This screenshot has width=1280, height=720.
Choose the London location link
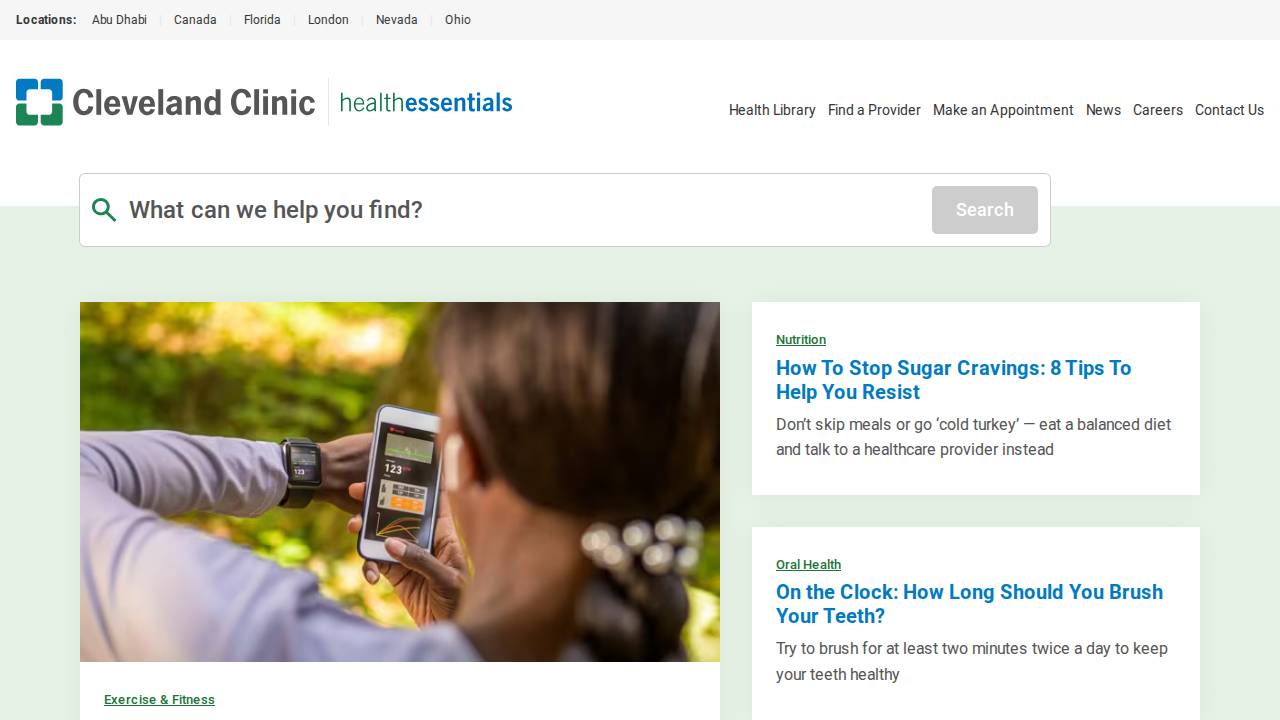pyautogui.click(x=328, y=20)
